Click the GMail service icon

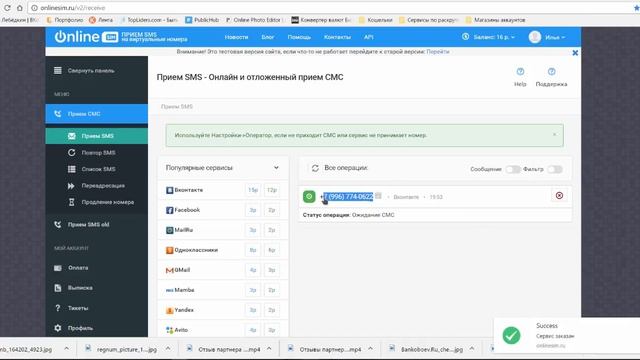pyautogui.click(x=169, y=270)
